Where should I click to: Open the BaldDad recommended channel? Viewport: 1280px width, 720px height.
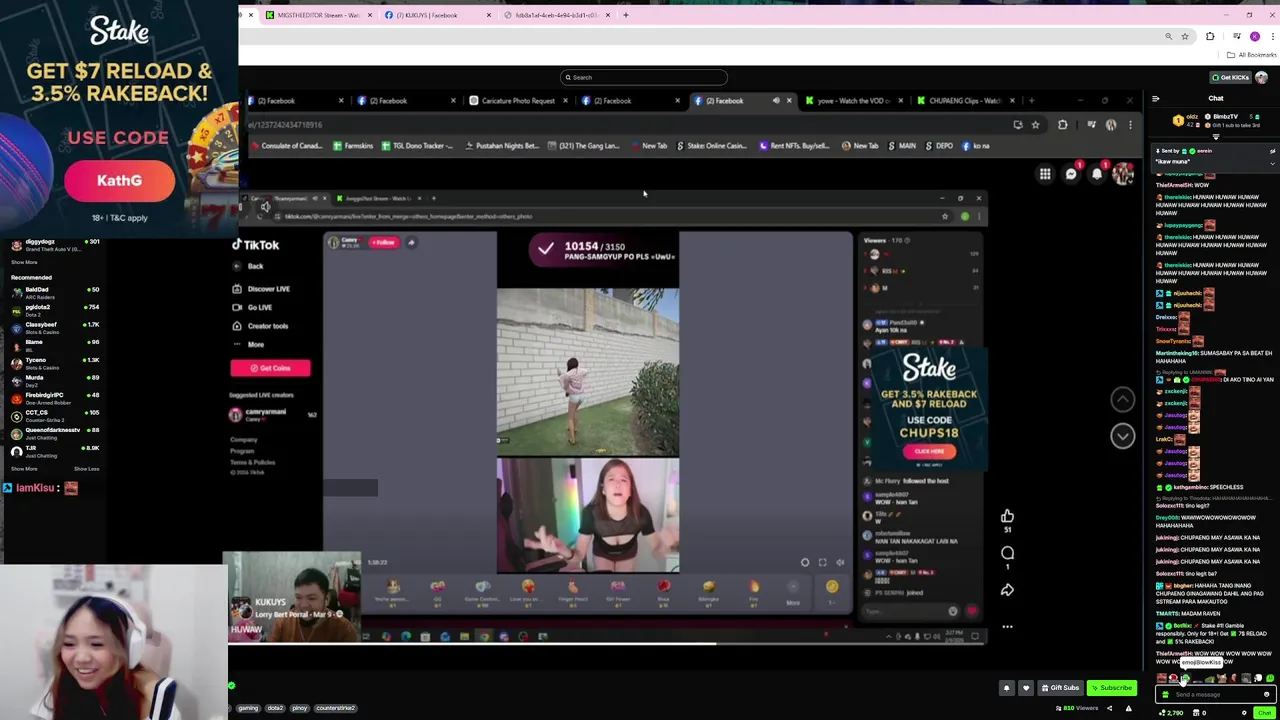pyautogui.click(x=55, y=292)
